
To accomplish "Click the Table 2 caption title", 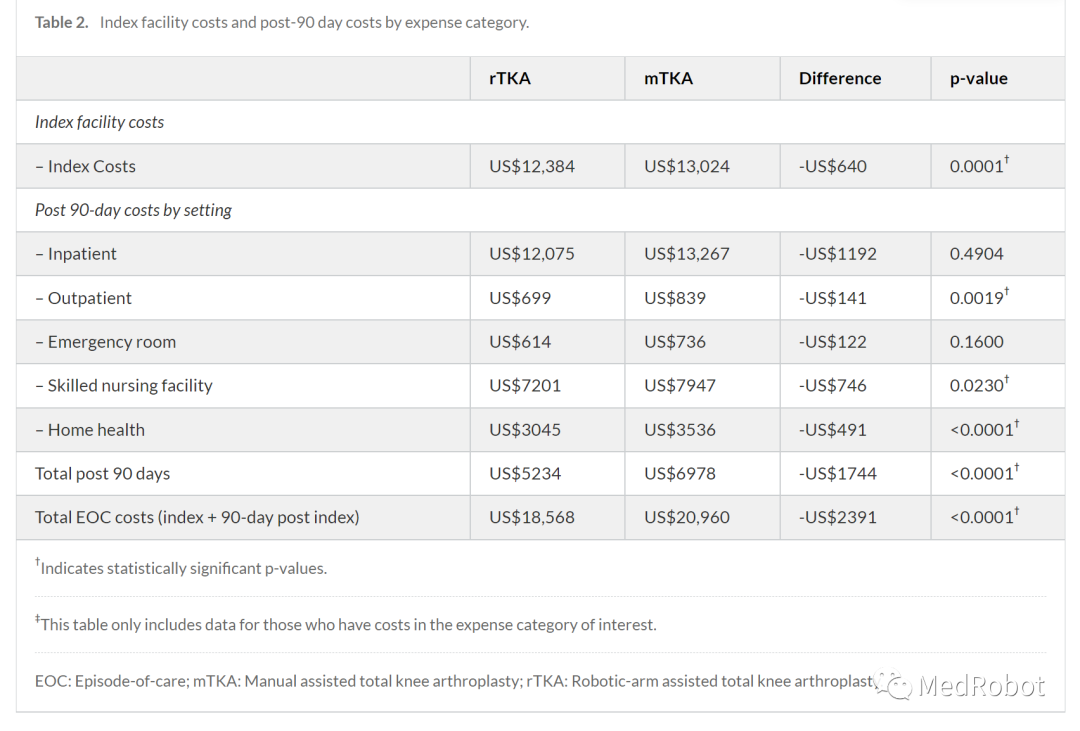I will (x=282, y=22).
